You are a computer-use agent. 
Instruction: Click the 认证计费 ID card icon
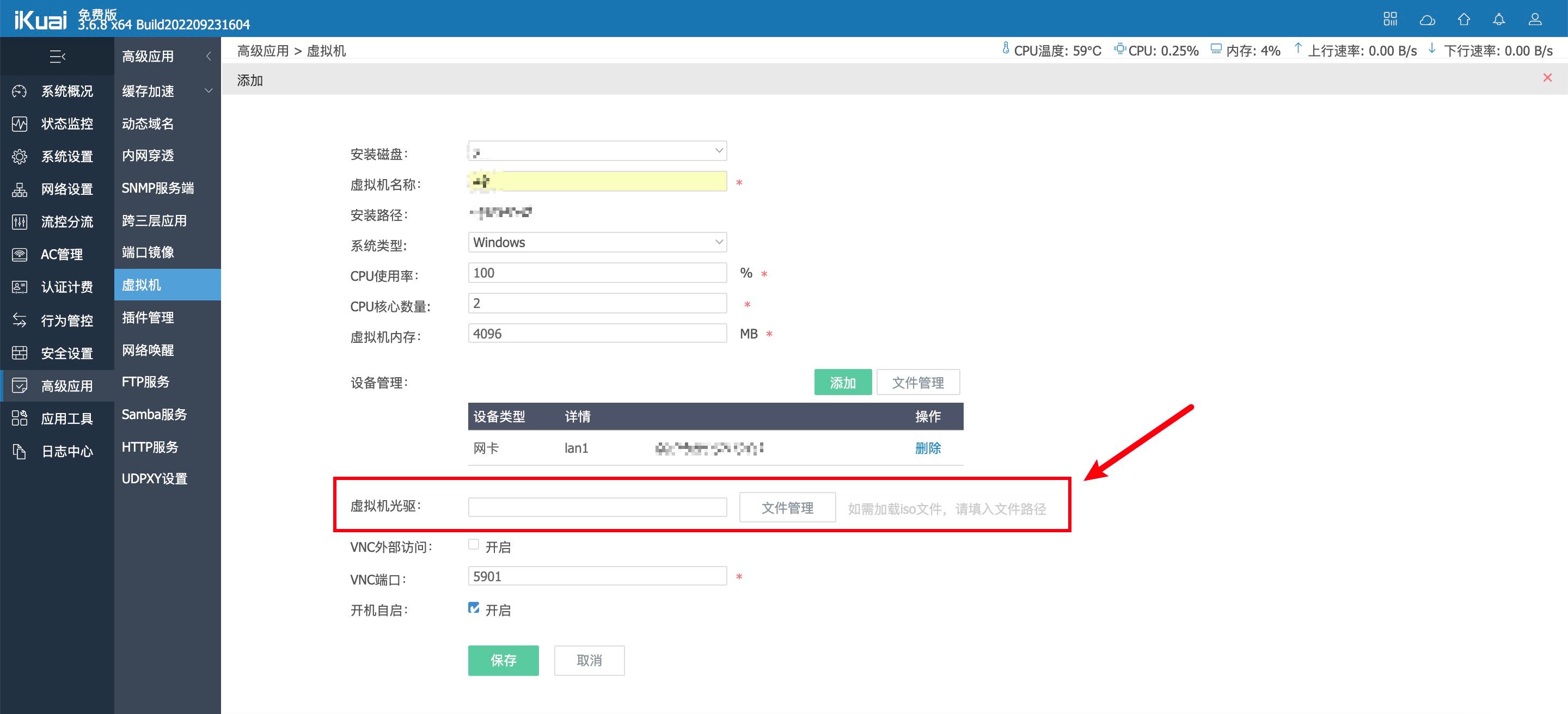click(20, 287)
